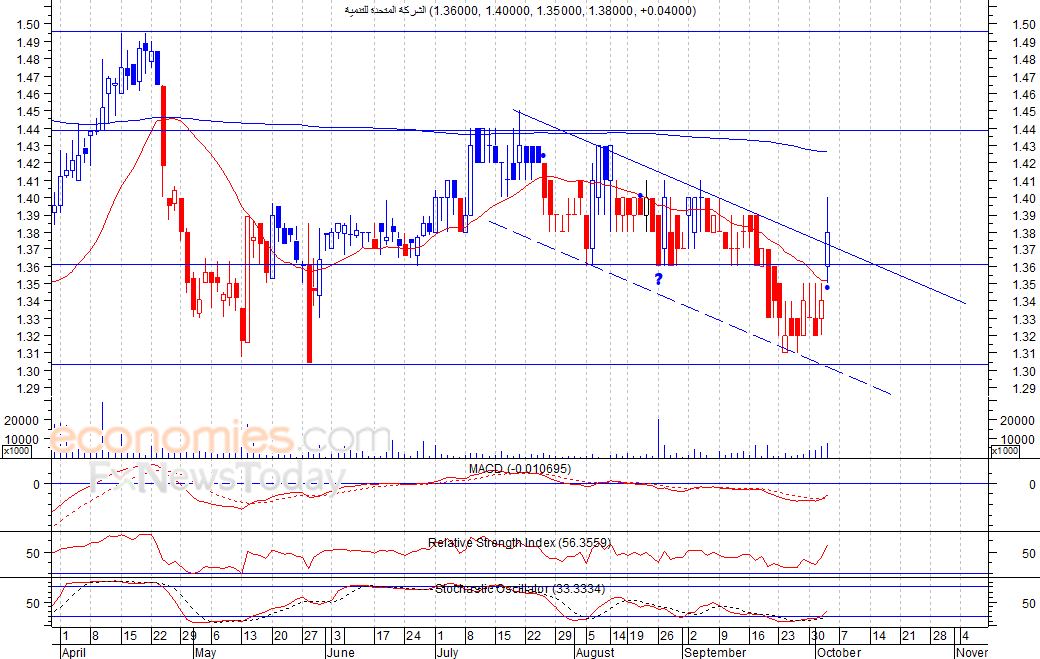Click the June month label
The image size is (1040, 659).
pos(341,652)
